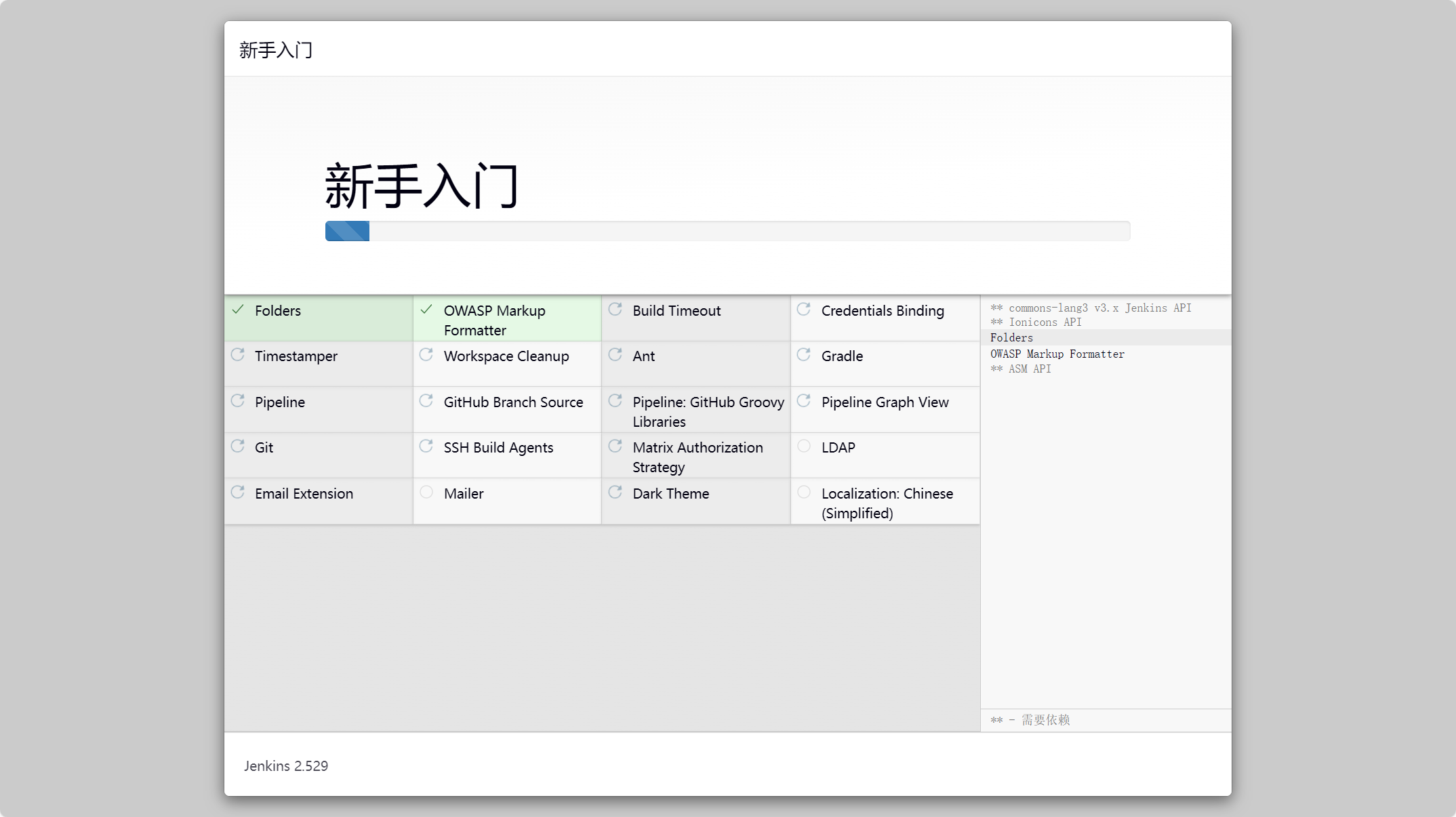Image resolution: width=1456 pixels, height=817 pixels.
Task: Click the 新手入门 title in header bar
Action: click(276, 49)
